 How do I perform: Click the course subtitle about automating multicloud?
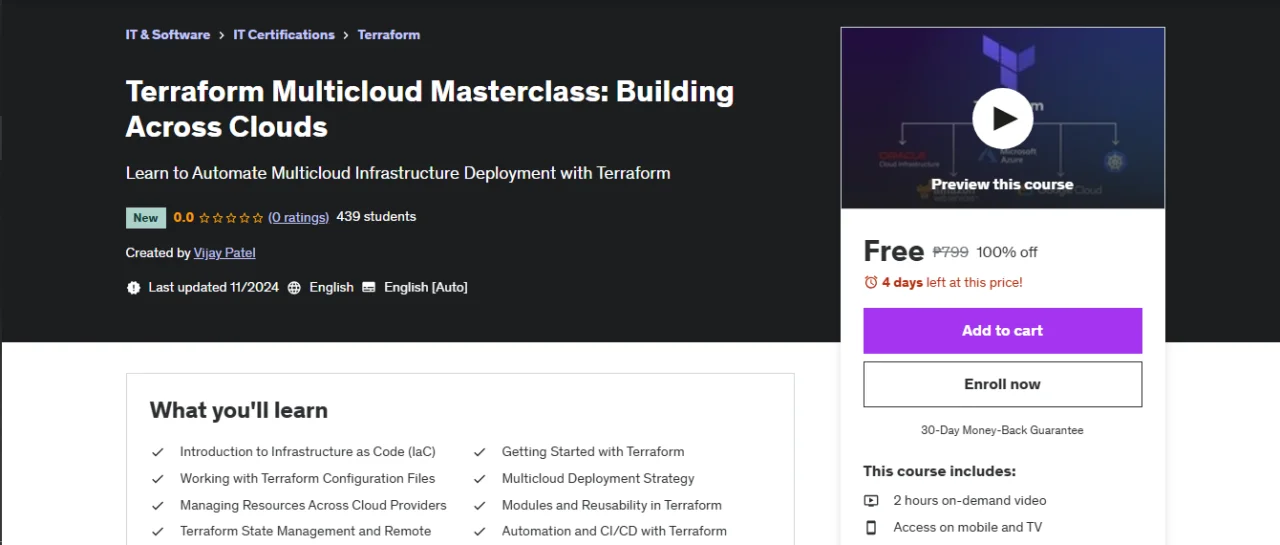coord(398,173)
